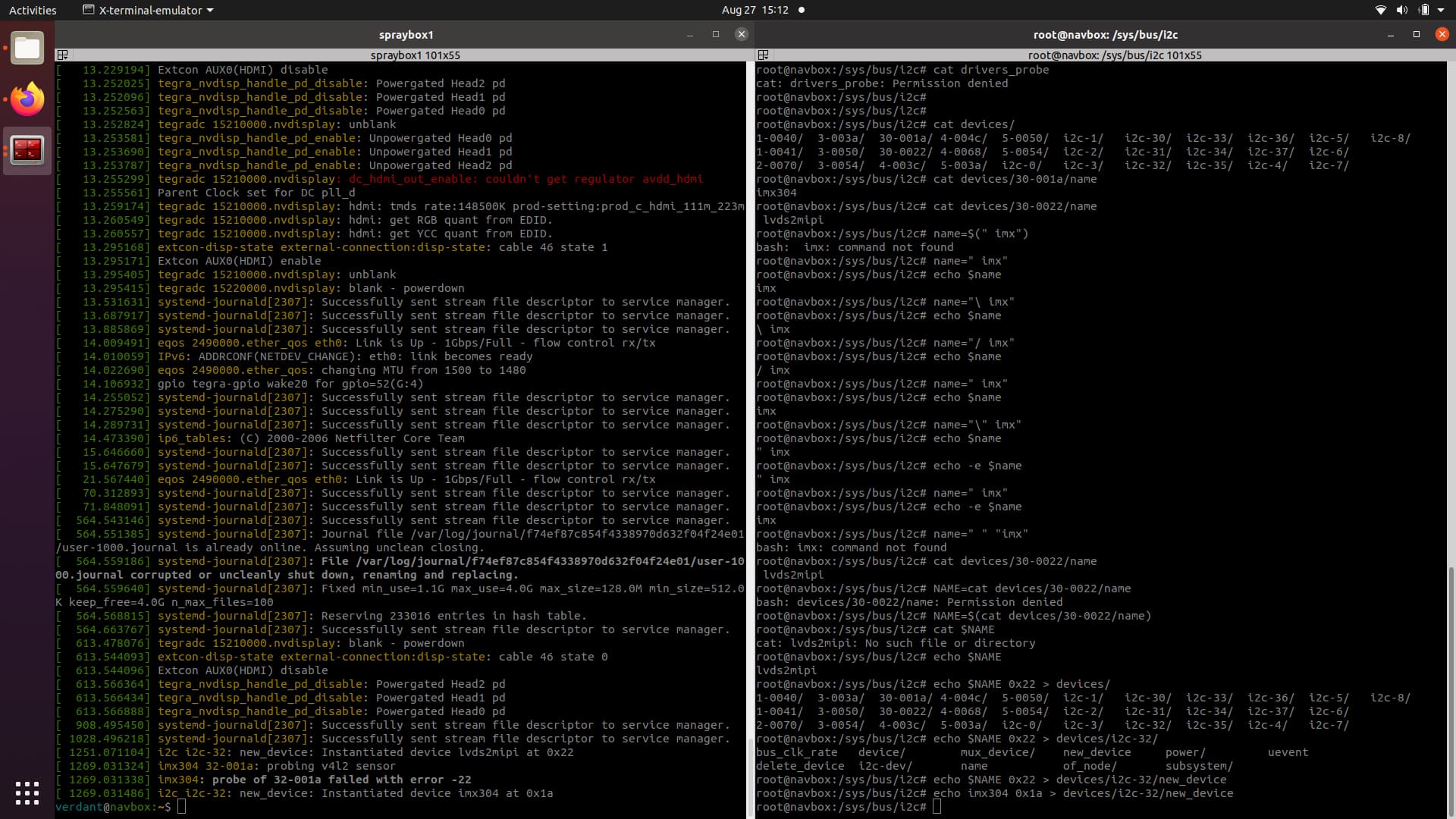The width and height of the screenshot is (1456, 819).
Task: Open the Show Applications grid
Action: (x=27, y=793)
